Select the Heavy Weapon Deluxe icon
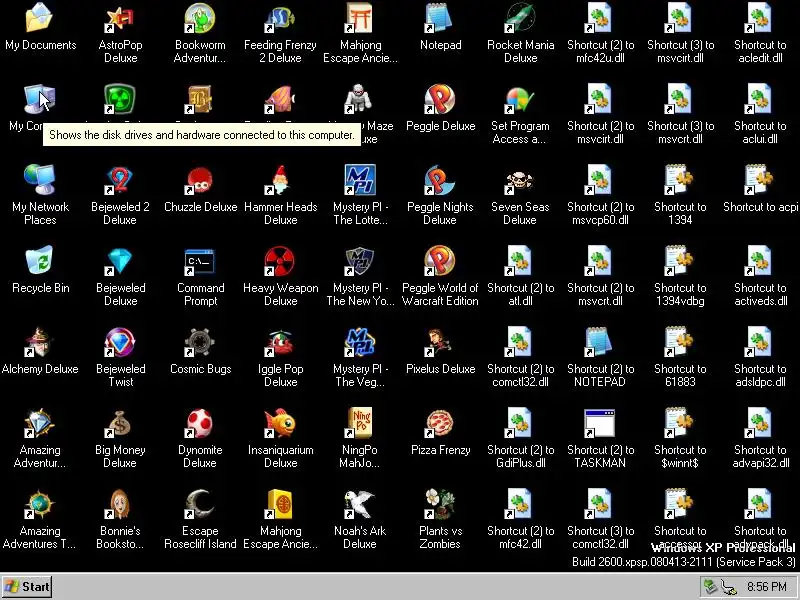This screenshot has width=800, height=600. pos(280,261)
